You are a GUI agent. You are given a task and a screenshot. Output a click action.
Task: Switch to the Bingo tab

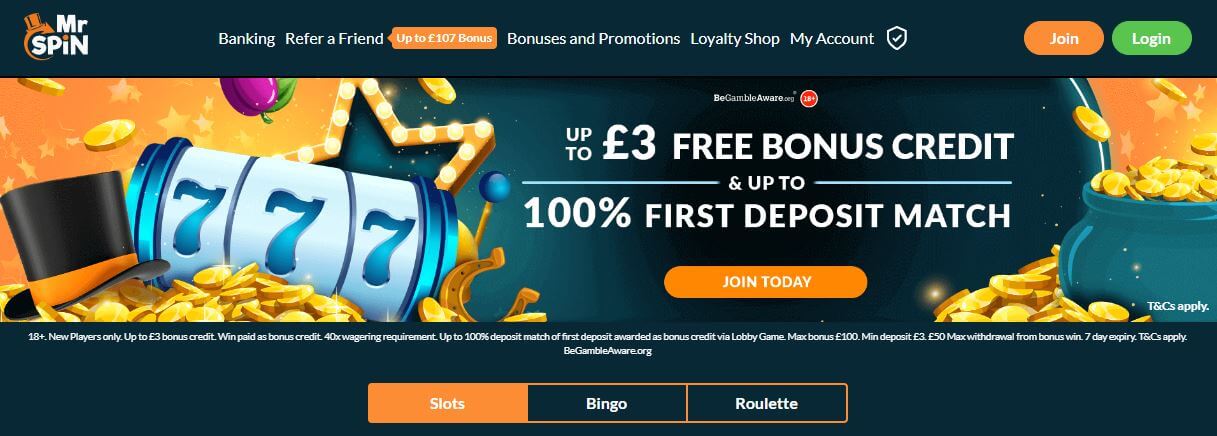pyautogui.click(x=607, y=404)
